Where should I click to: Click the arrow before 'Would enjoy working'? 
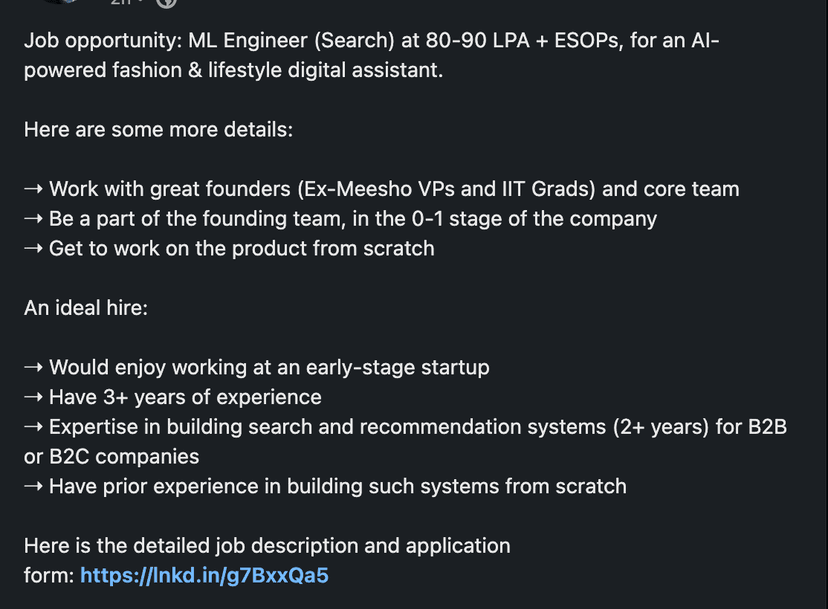[34, 367]
